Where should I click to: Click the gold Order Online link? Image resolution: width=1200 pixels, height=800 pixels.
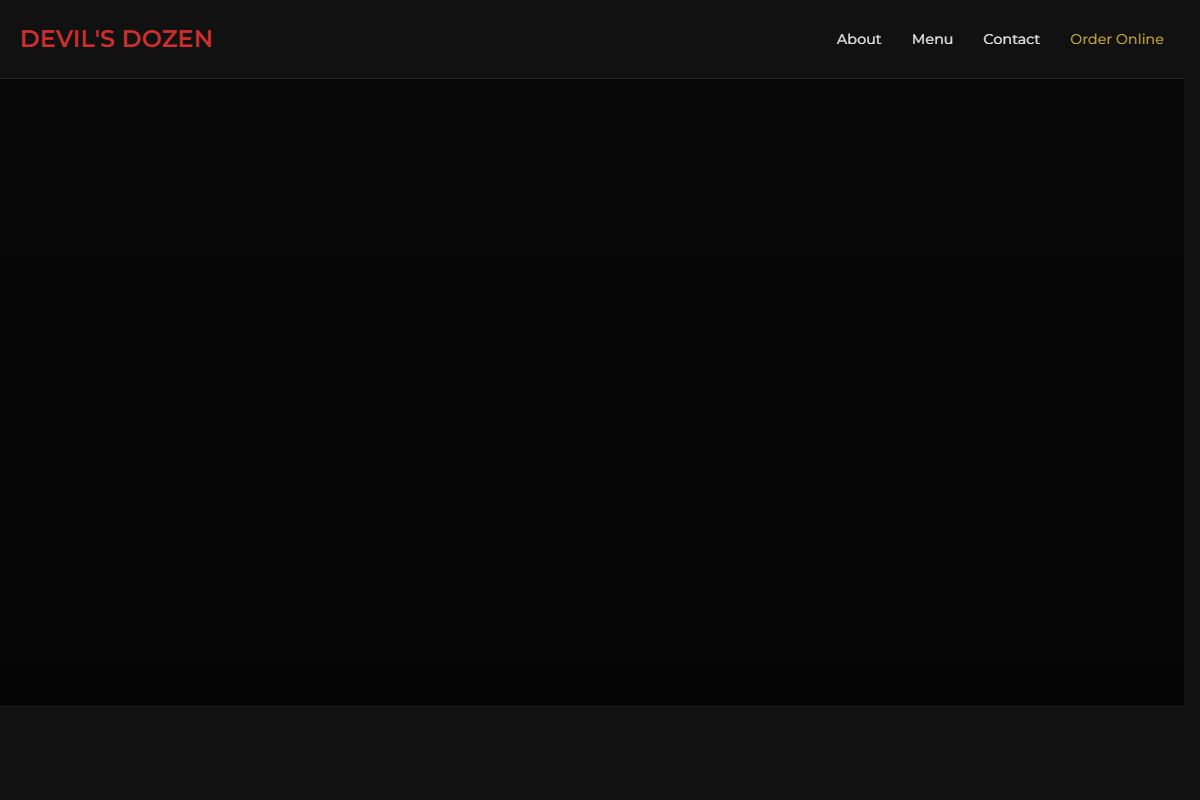[1116, 39]
